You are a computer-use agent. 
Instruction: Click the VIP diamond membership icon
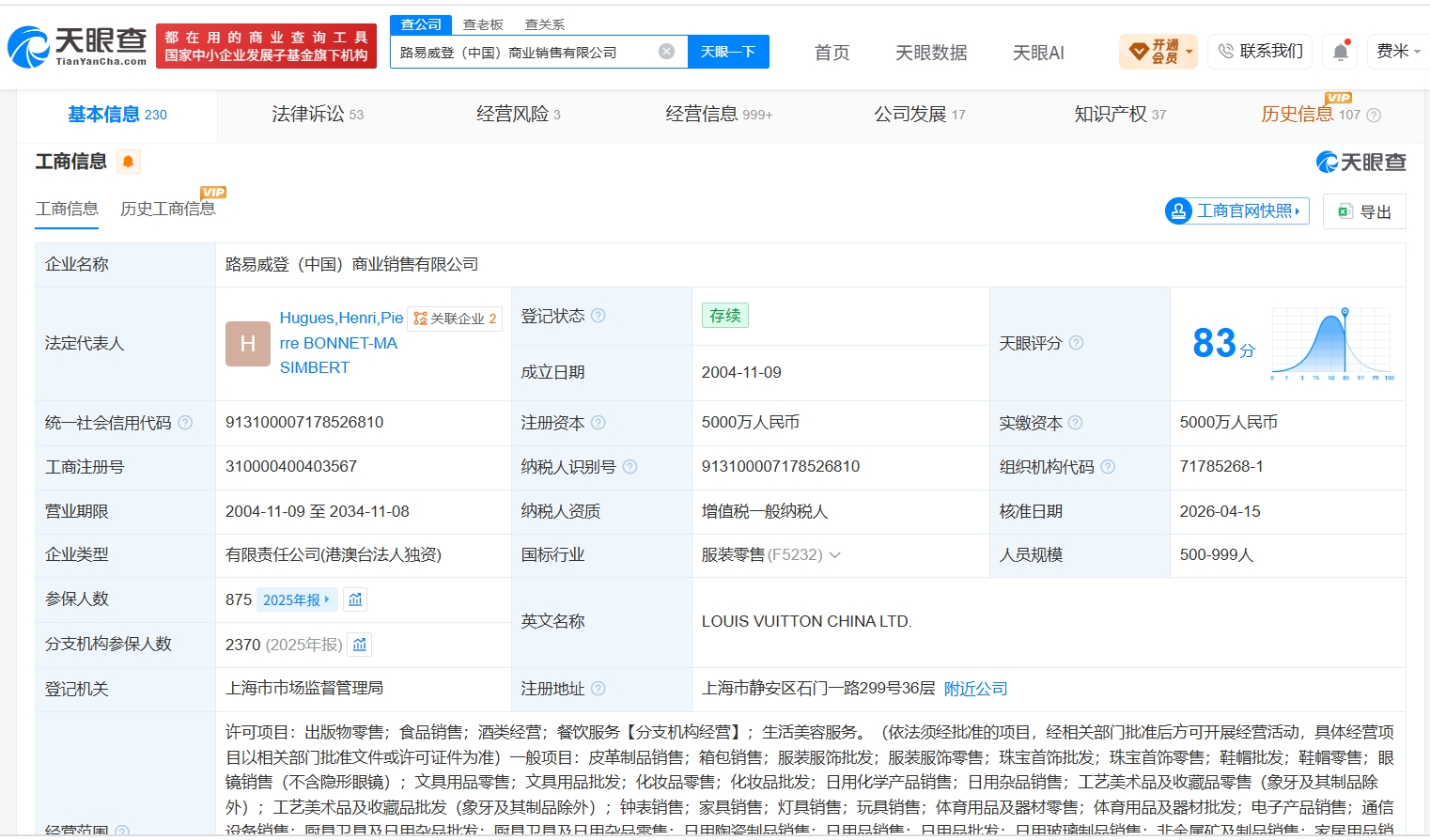point(1139,51)
